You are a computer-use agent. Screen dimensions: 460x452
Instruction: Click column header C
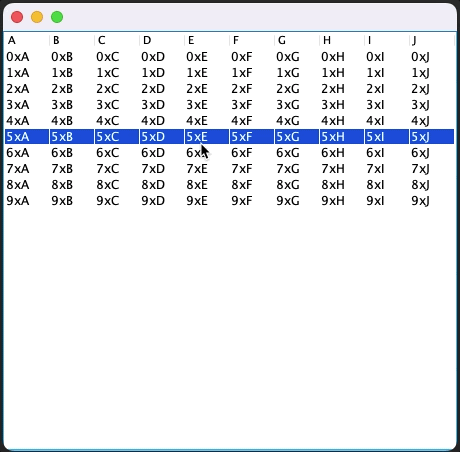pos(117,40)
